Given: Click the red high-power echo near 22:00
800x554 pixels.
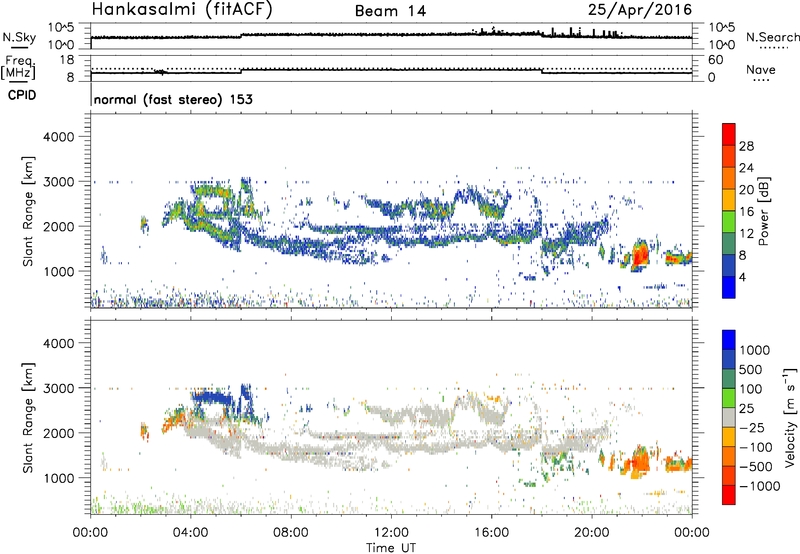Looking at the screenshot, I should point(640,254).
